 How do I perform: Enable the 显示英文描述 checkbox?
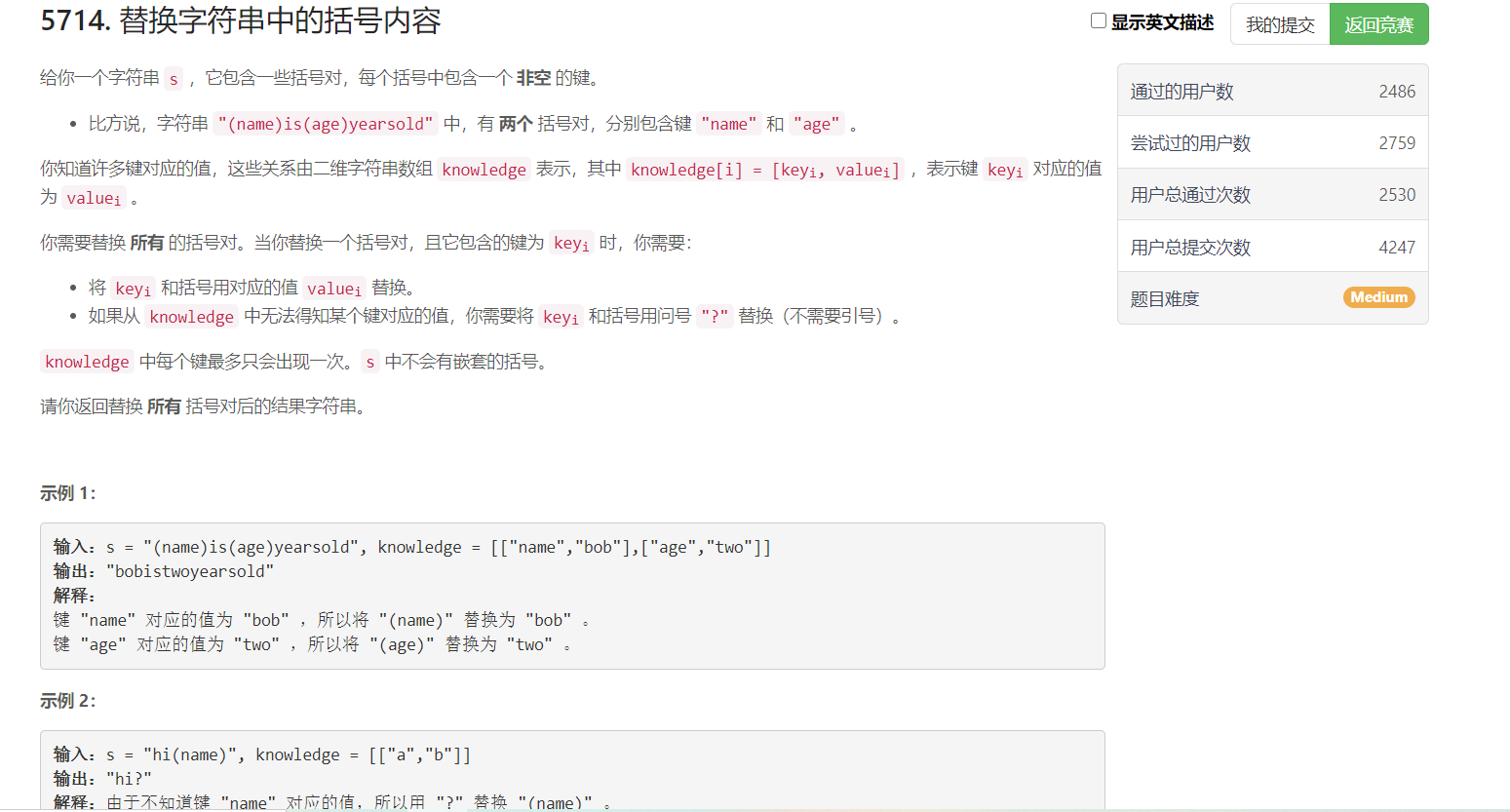(x=1099, y=21)
